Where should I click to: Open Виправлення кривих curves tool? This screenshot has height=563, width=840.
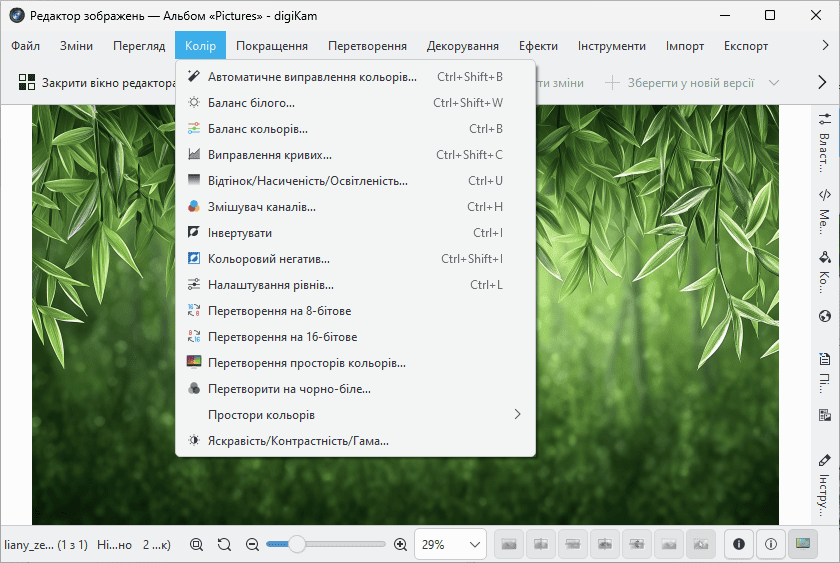click(355, 155)
